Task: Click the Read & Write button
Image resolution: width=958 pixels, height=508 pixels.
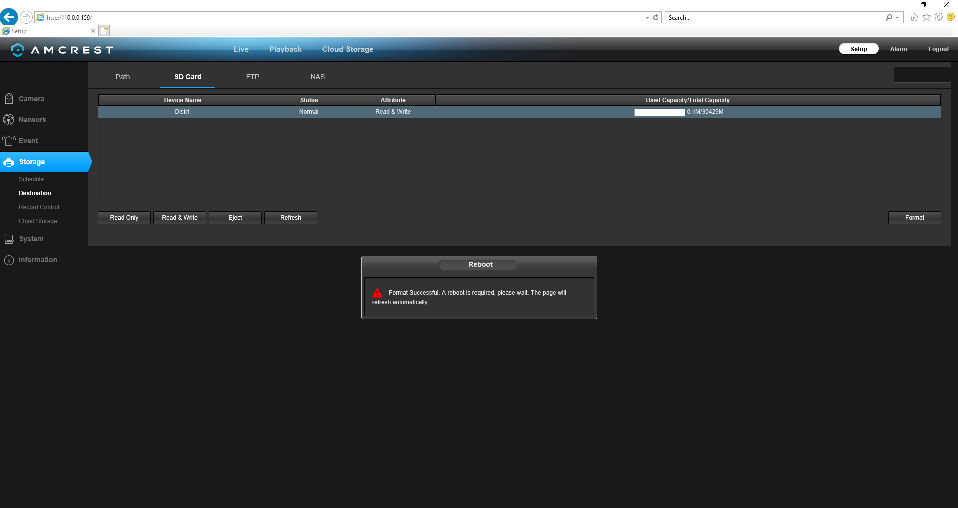Action: point(180,218)
